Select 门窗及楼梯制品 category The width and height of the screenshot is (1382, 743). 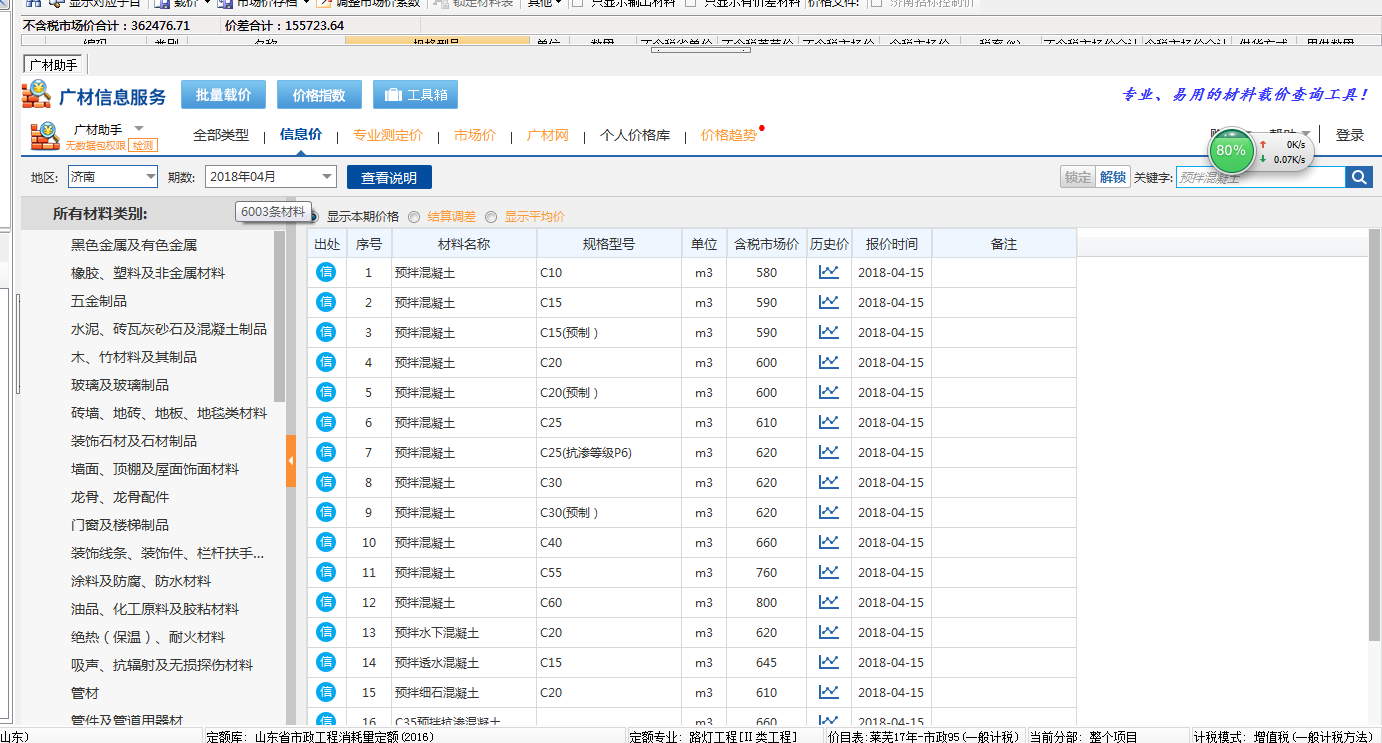120,525
